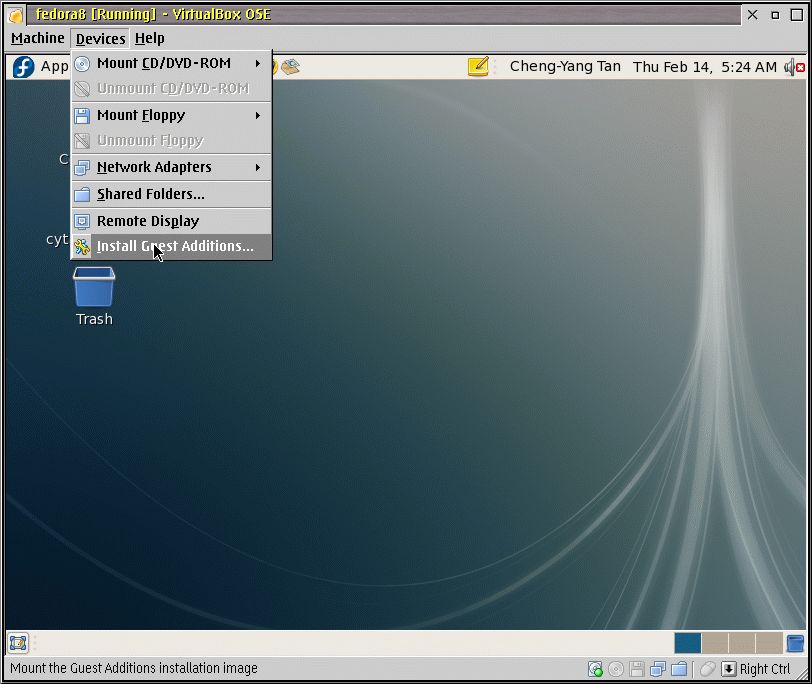Screen dimensions: 812x684
Task: Click the folder icon beside Shared Folders
Action: (82, 195)
